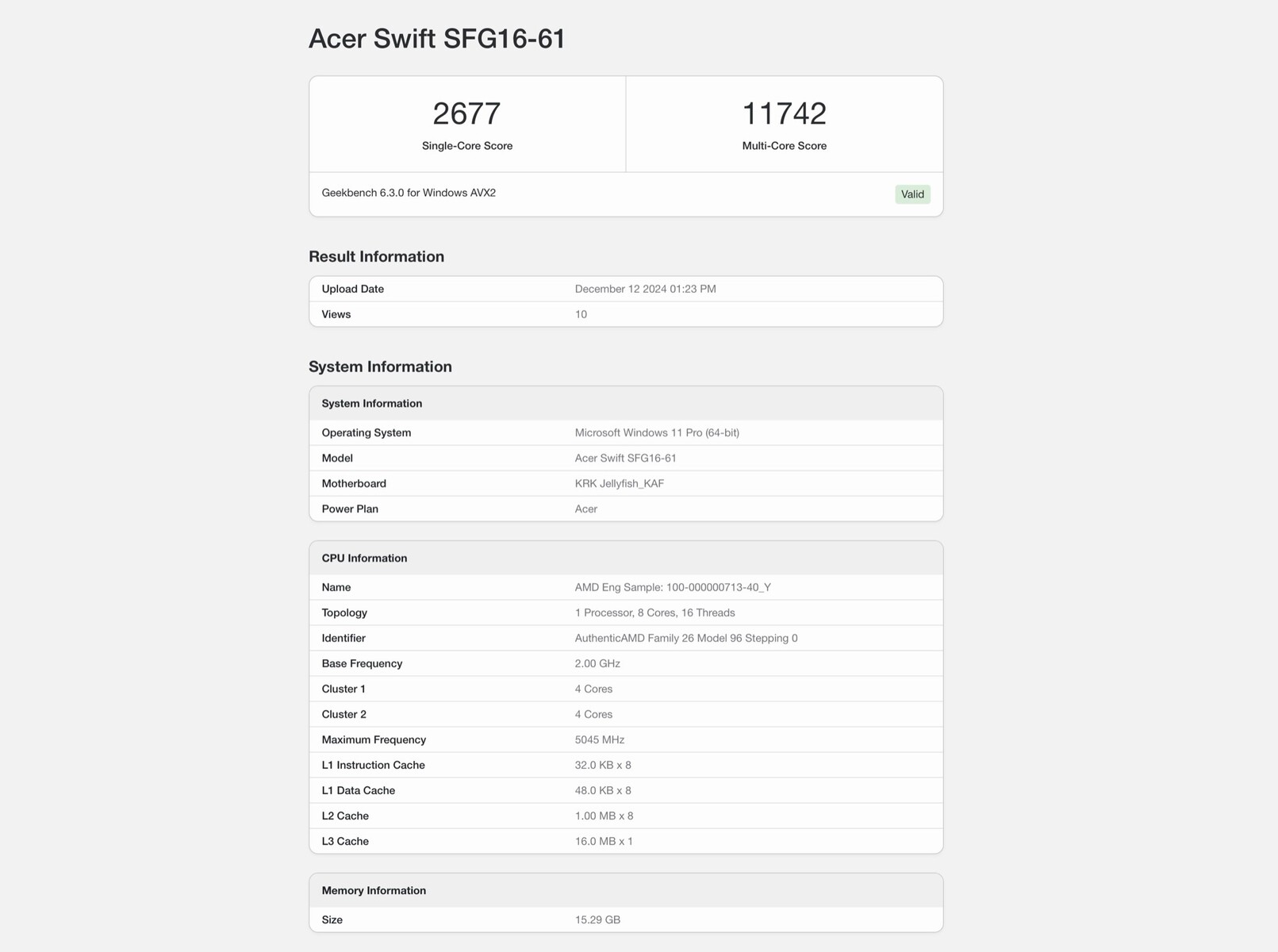The height and width of the screenshot is (952, 1278).
Task: Click the CPU Information panel header
Action: (x=363, y=558)
